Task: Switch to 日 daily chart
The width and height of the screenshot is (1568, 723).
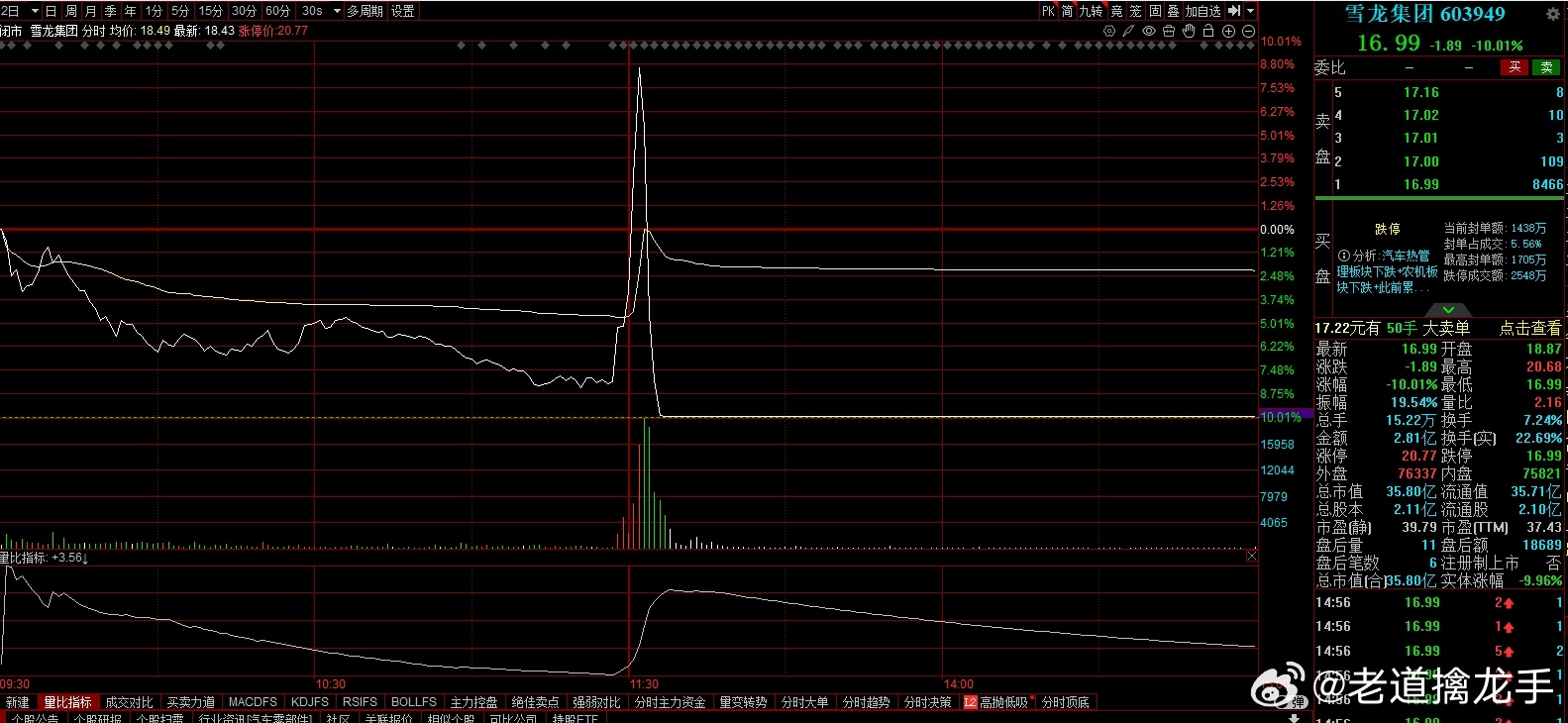Action: point(51,11)
